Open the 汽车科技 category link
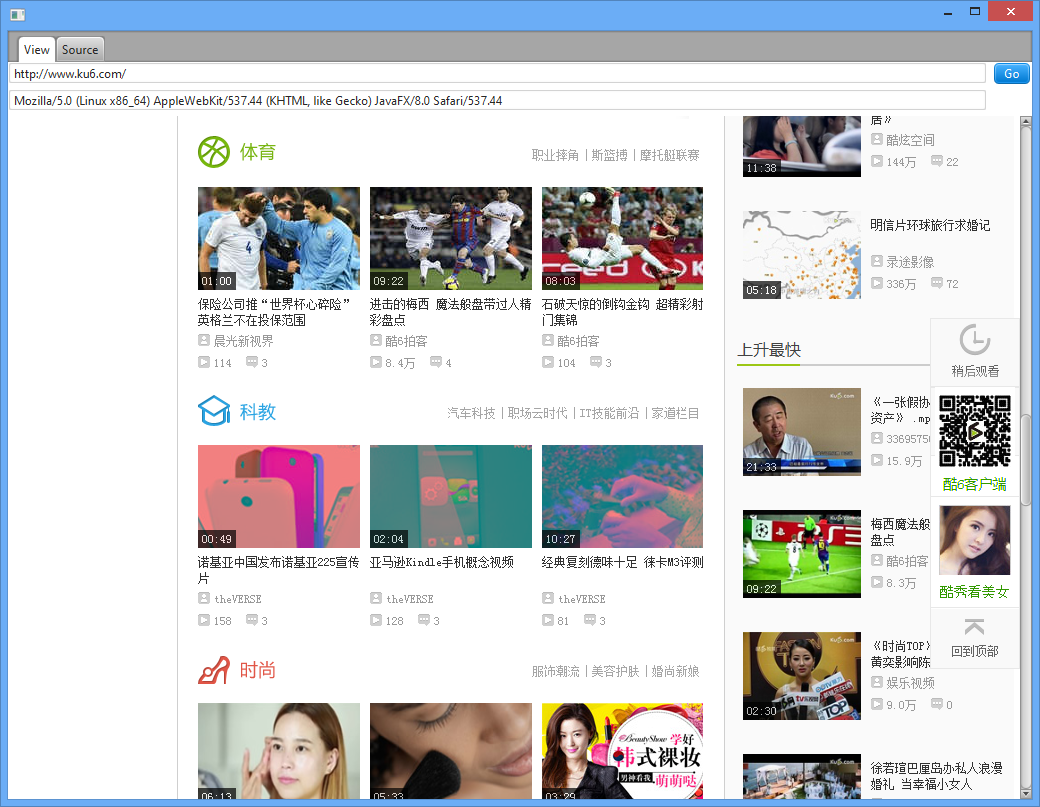 point(471,413)
